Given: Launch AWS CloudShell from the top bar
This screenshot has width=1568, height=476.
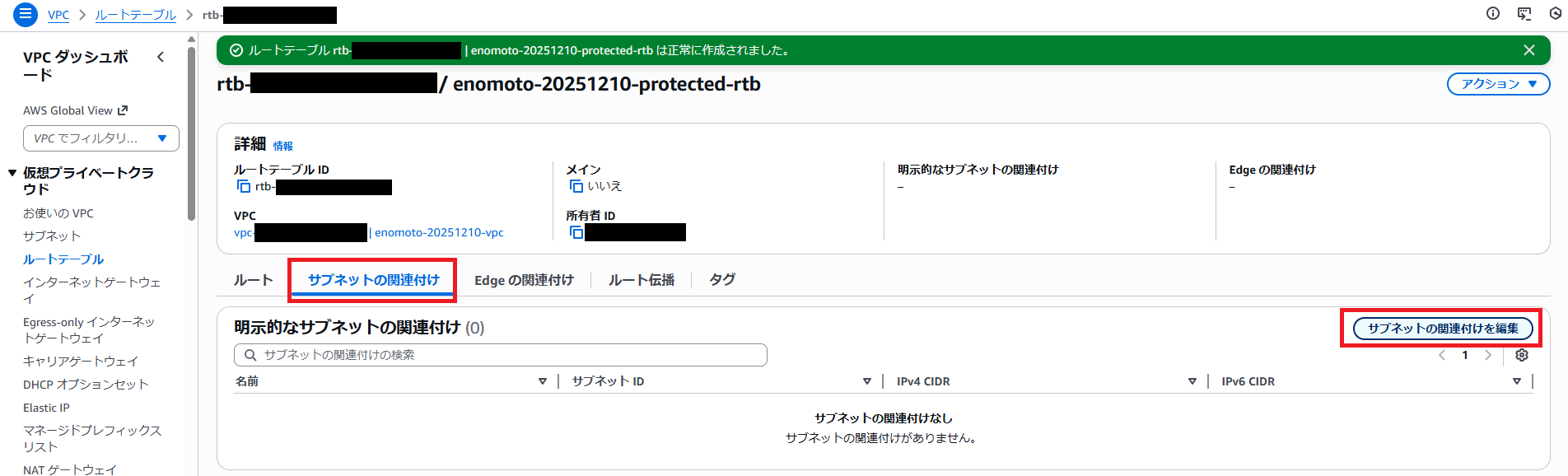Looking at the screenshot, I should tap(1524, 13).
